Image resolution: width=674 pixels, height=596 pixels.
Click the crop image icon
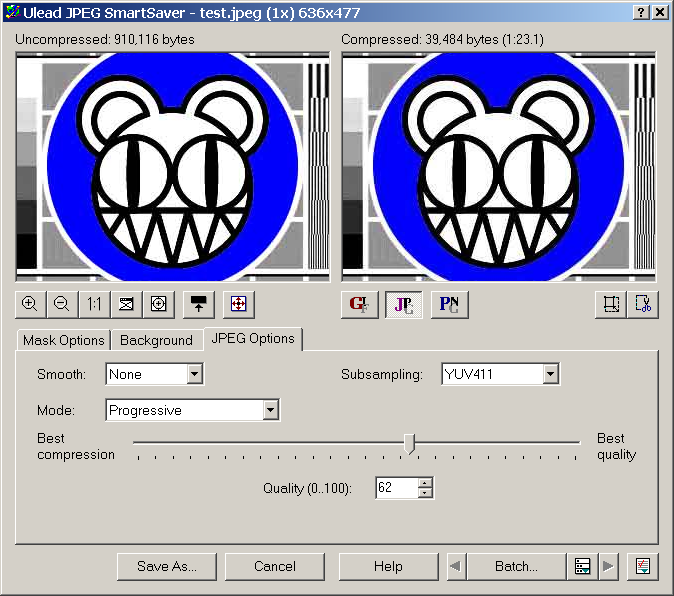tap(611, 304)
